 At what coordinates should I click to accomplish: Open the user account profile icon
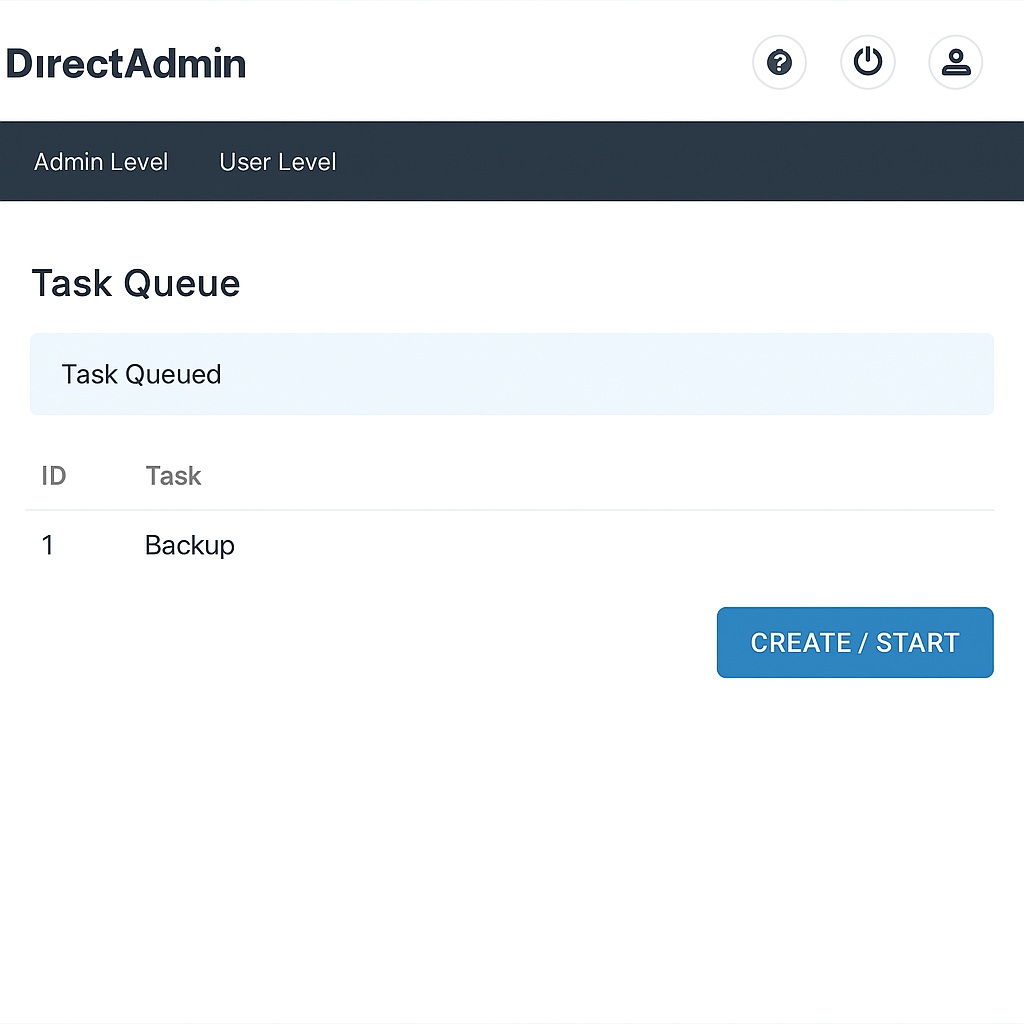[955, 63]
